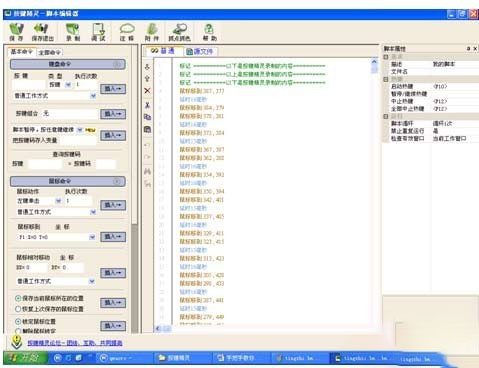Close the 脚本属性 properties panel
The image size is (479, 368).
coord(475,49)
